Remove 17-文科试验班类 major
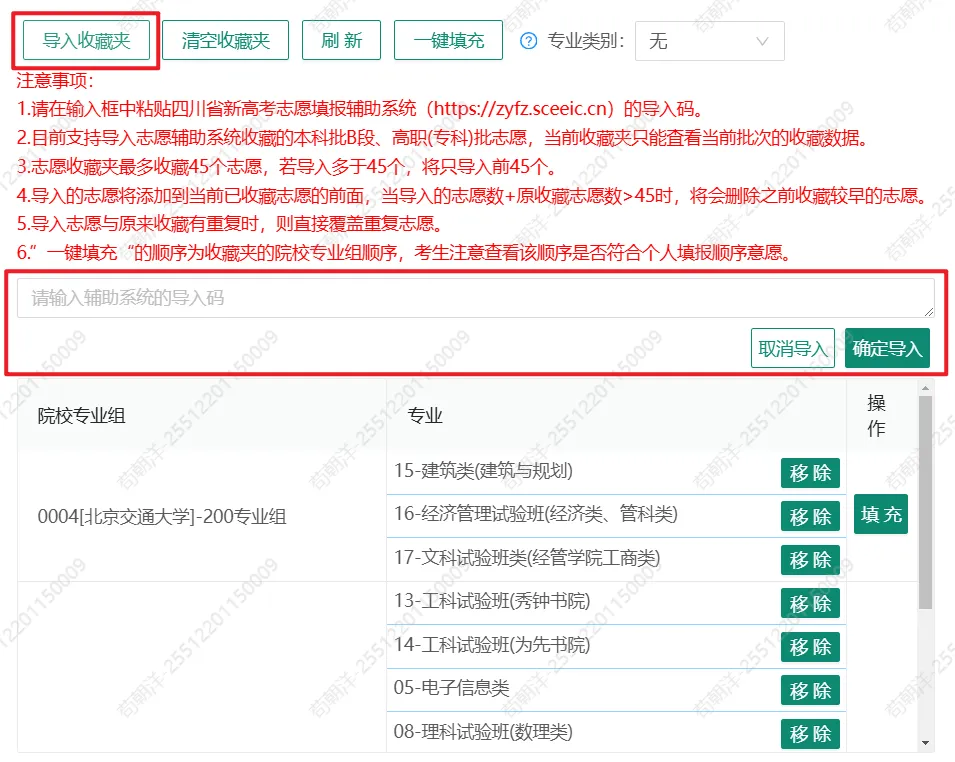 tap(810, 560)
